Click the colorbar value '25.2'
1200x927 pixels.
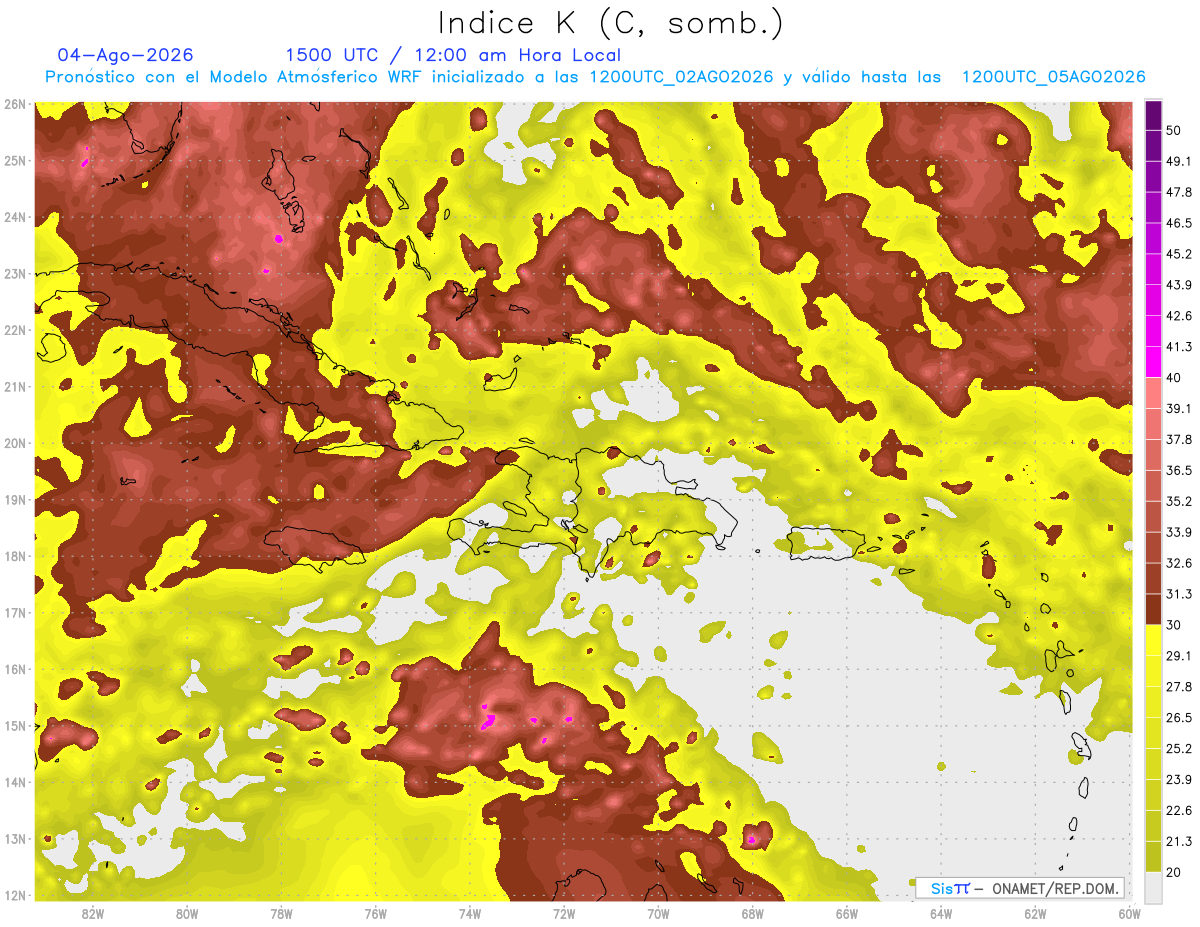pyautogui.click(x=1178, y=748)
